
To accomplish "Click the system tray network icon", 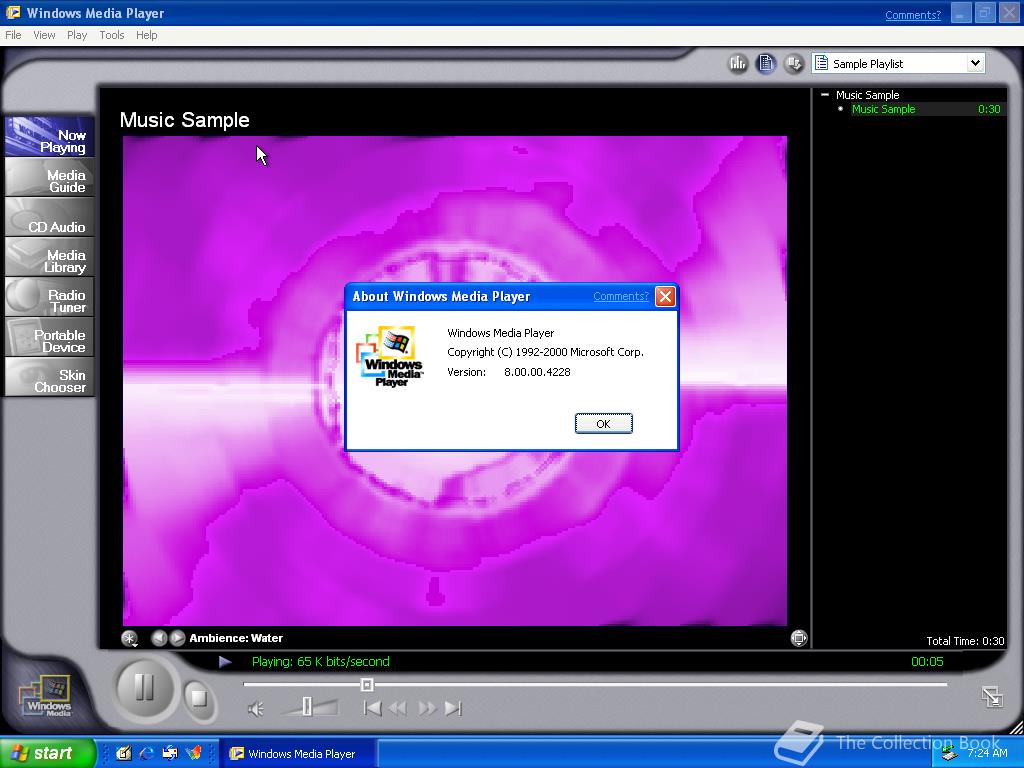I will [950, 754].
